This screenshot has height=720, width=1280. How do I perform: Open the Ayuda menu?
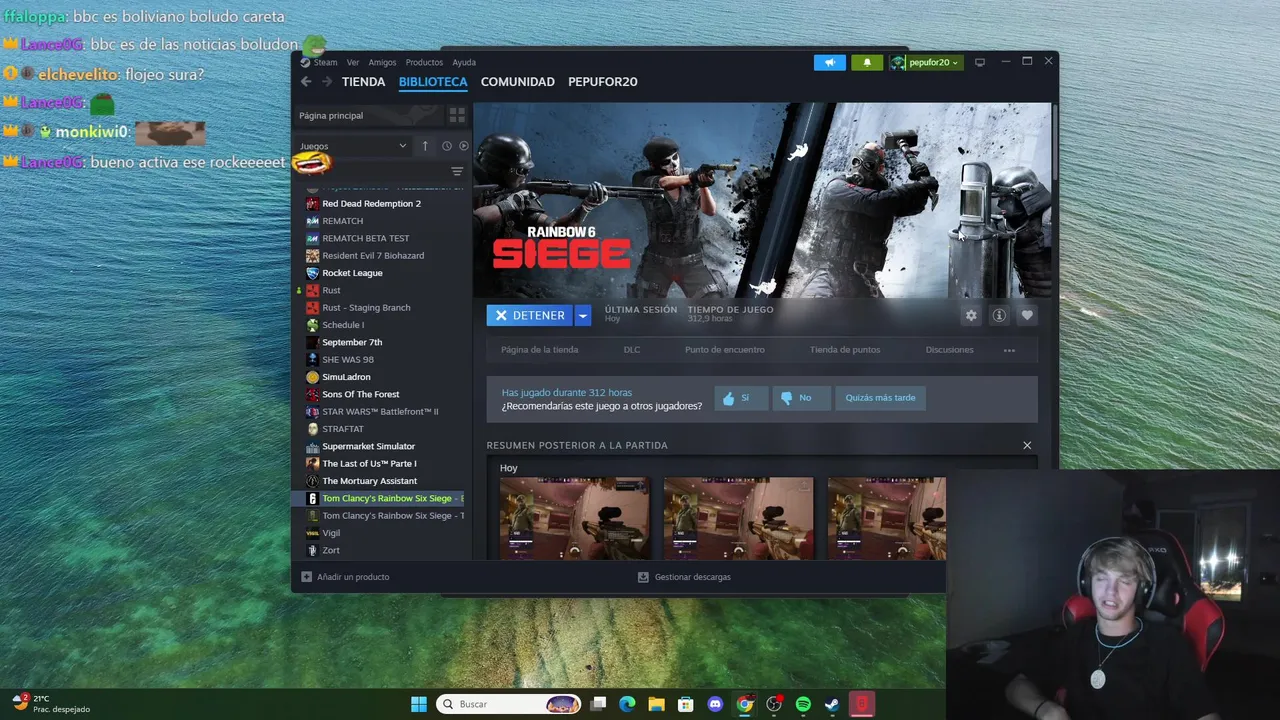click(464, 62)
